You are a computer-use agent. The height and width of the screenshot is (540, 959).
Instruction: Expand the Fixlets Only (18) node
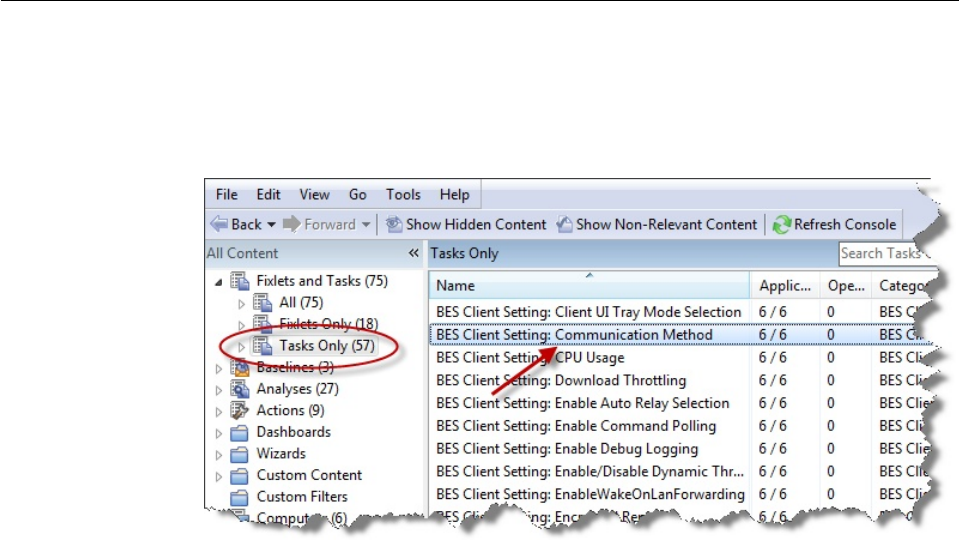pyautogui.click(x=241, y=325)
